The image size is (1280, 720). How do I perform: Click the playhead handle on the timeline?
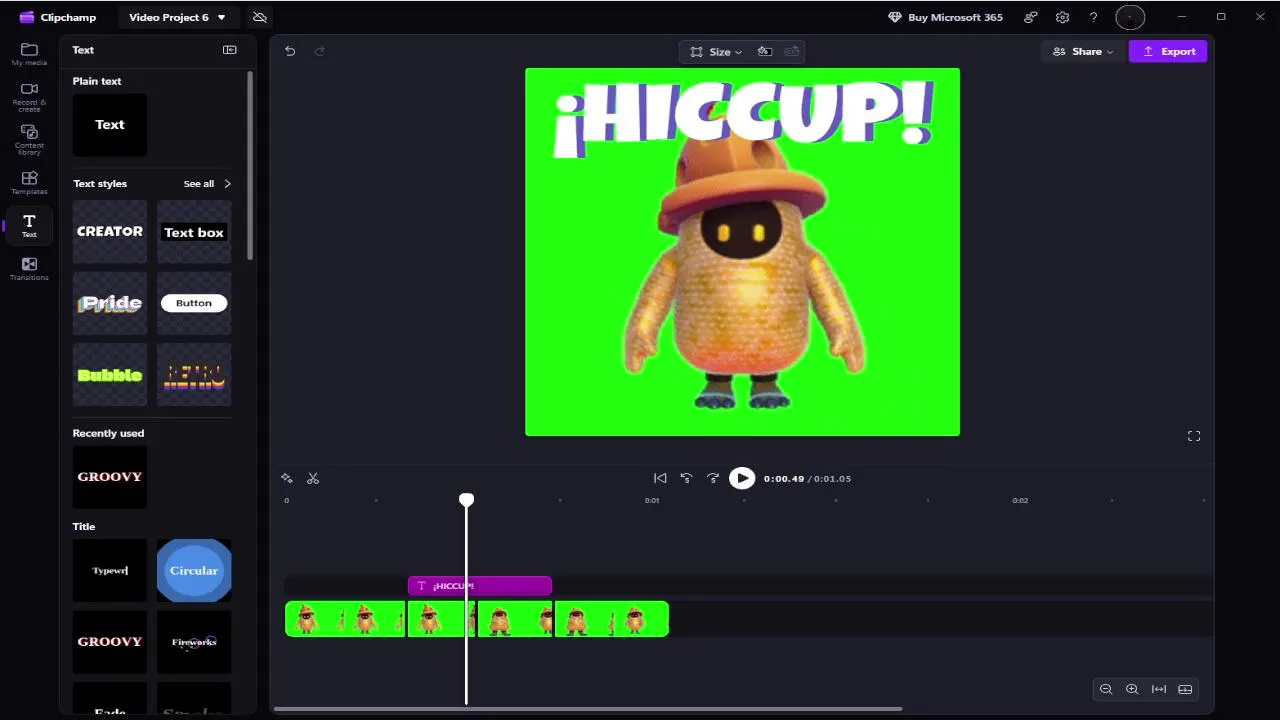466,500
